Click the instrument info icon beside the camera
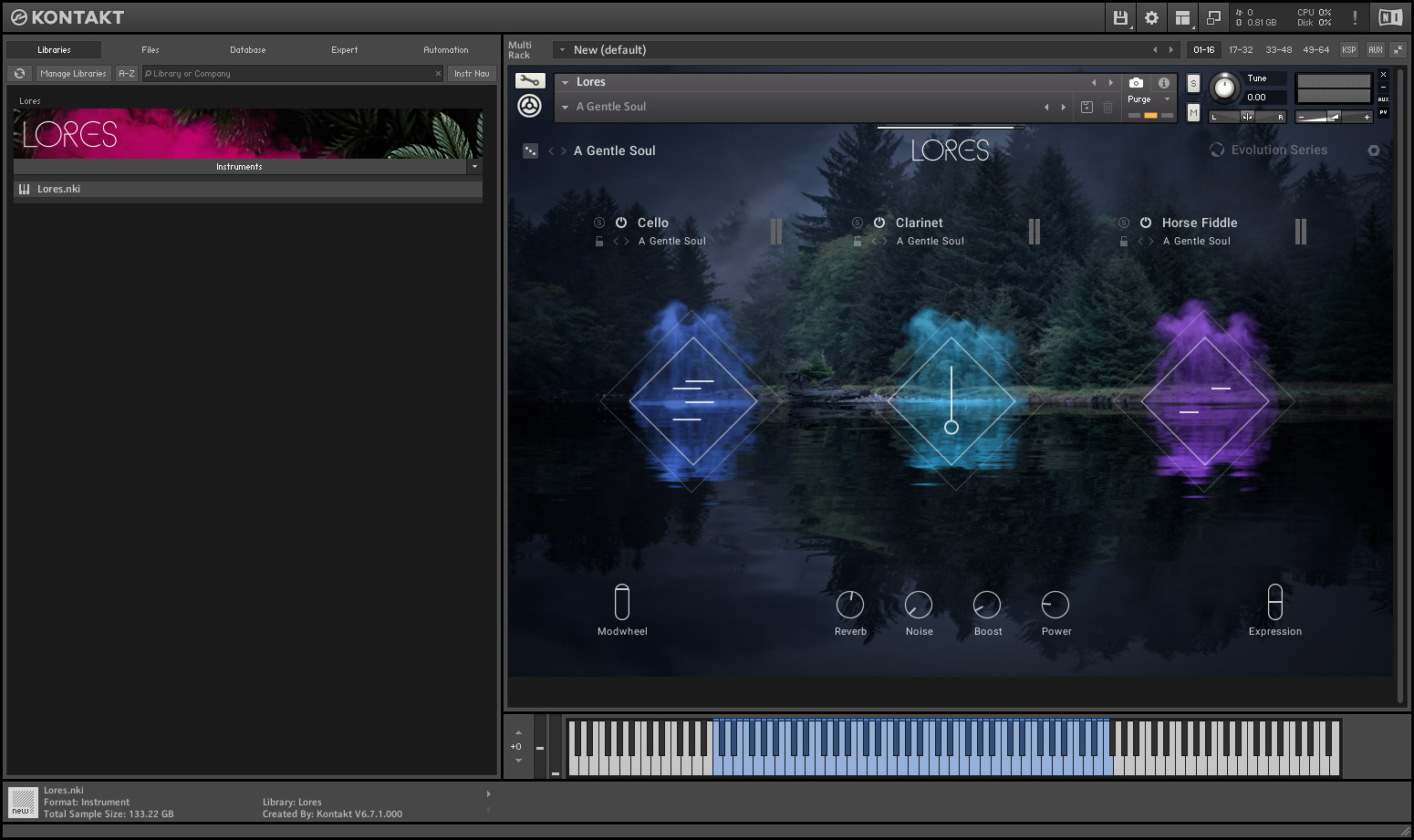Image resolution: width=1414 pixels, height=840 pixels. click(x=1163, y=83)
